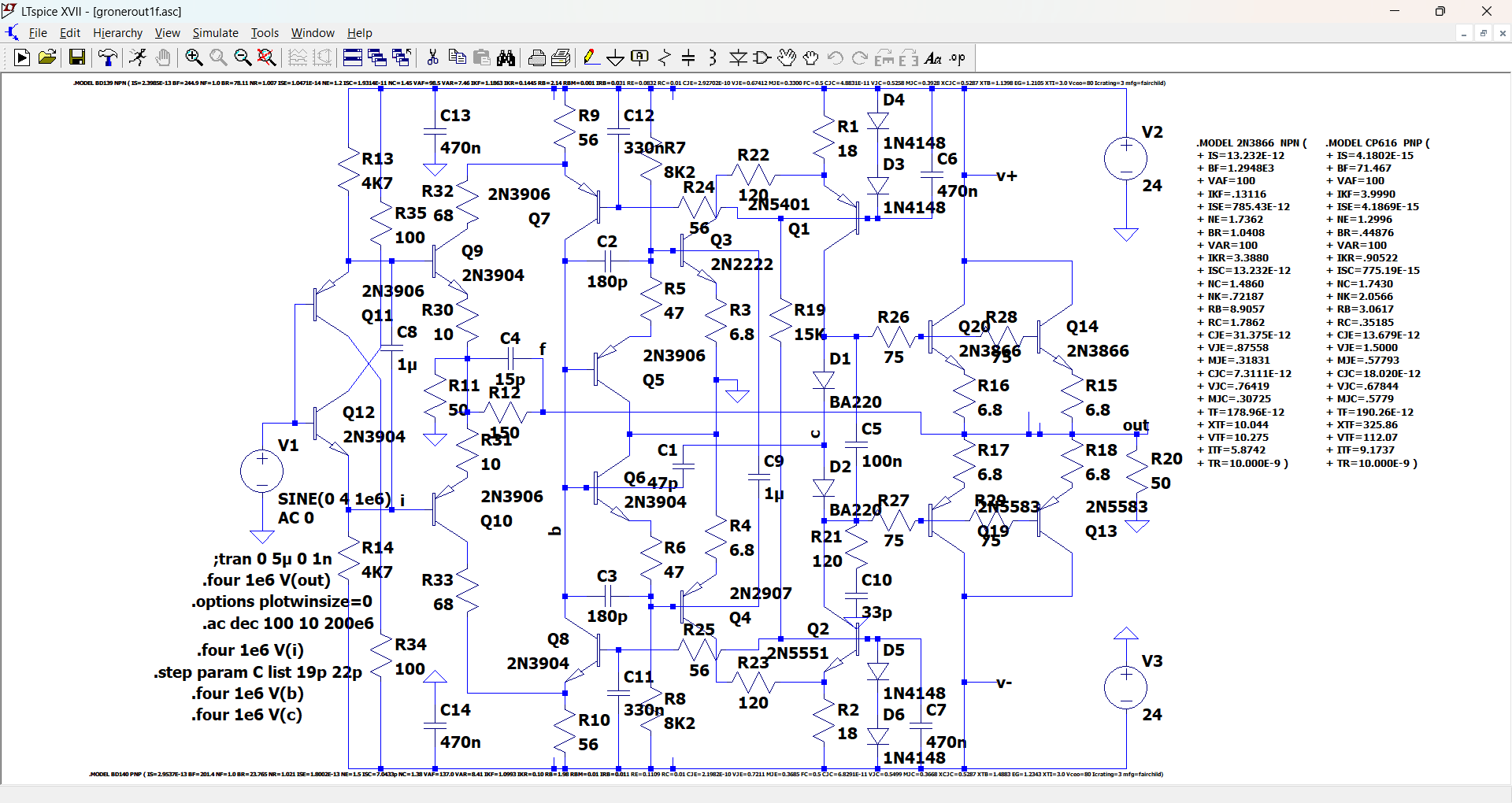The width and height of the screenshot is (1512, 803).
Task: Click the '2N5401' transistor label
Action: point(778,205)
